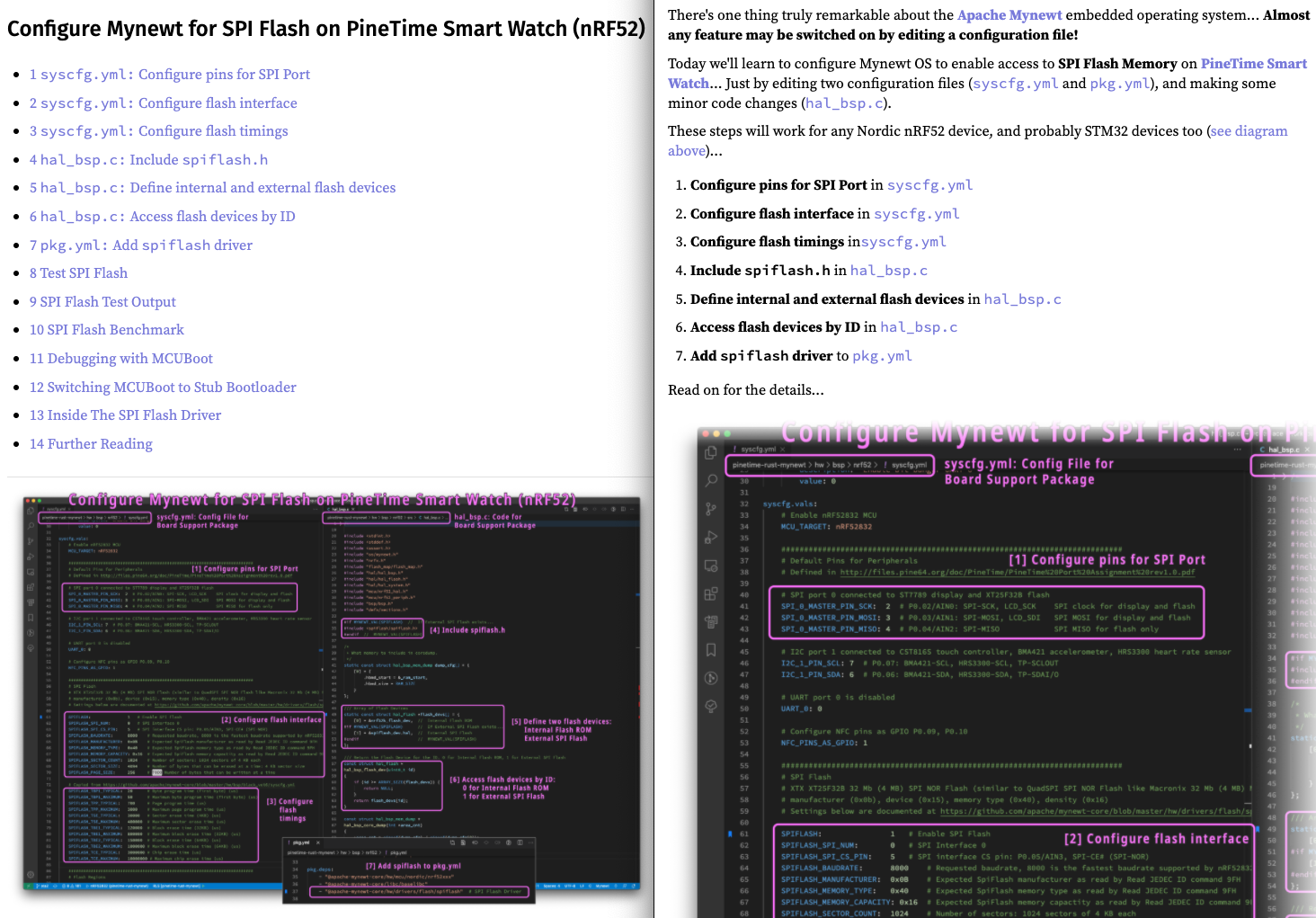Click the Bookmarks icon in the sidebar
1316x918 pixels.
[711, 649]
